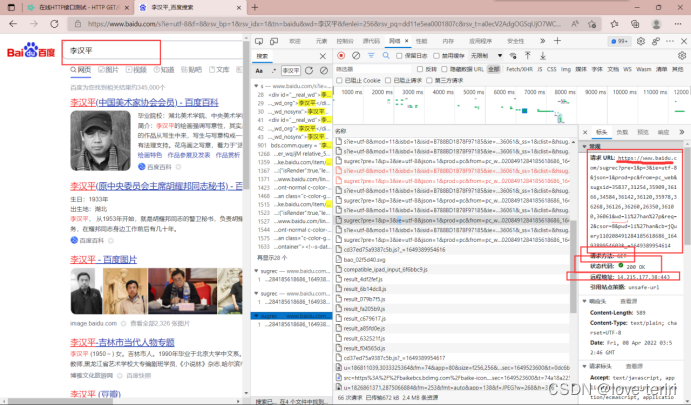Image resolution: width=691 pixels, height=405 pixels.
Task: Toggle the network filter funnel icon
Action: click(x=371, y=56)
